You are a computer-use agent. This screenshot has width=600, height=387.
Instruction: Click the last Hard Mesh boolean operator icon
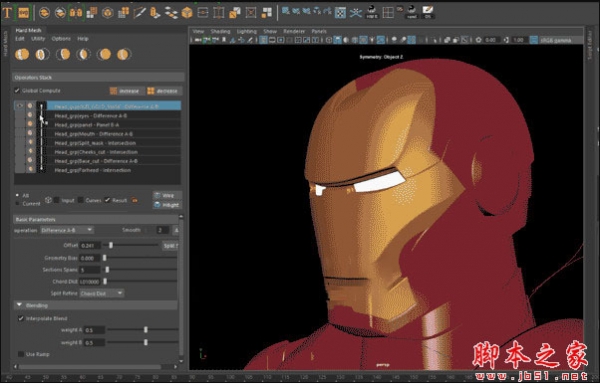[123, 54]
